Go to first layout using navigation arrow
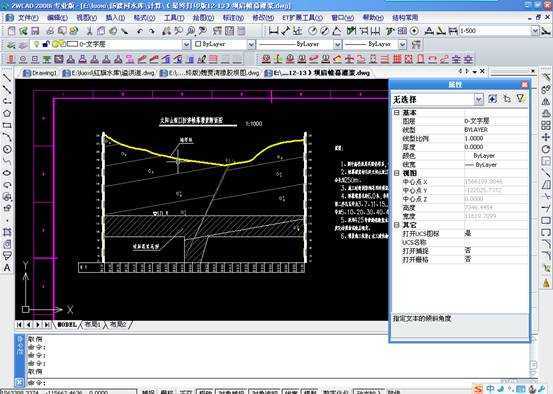This screenshot has width=553, height=394. pos(19,324)
